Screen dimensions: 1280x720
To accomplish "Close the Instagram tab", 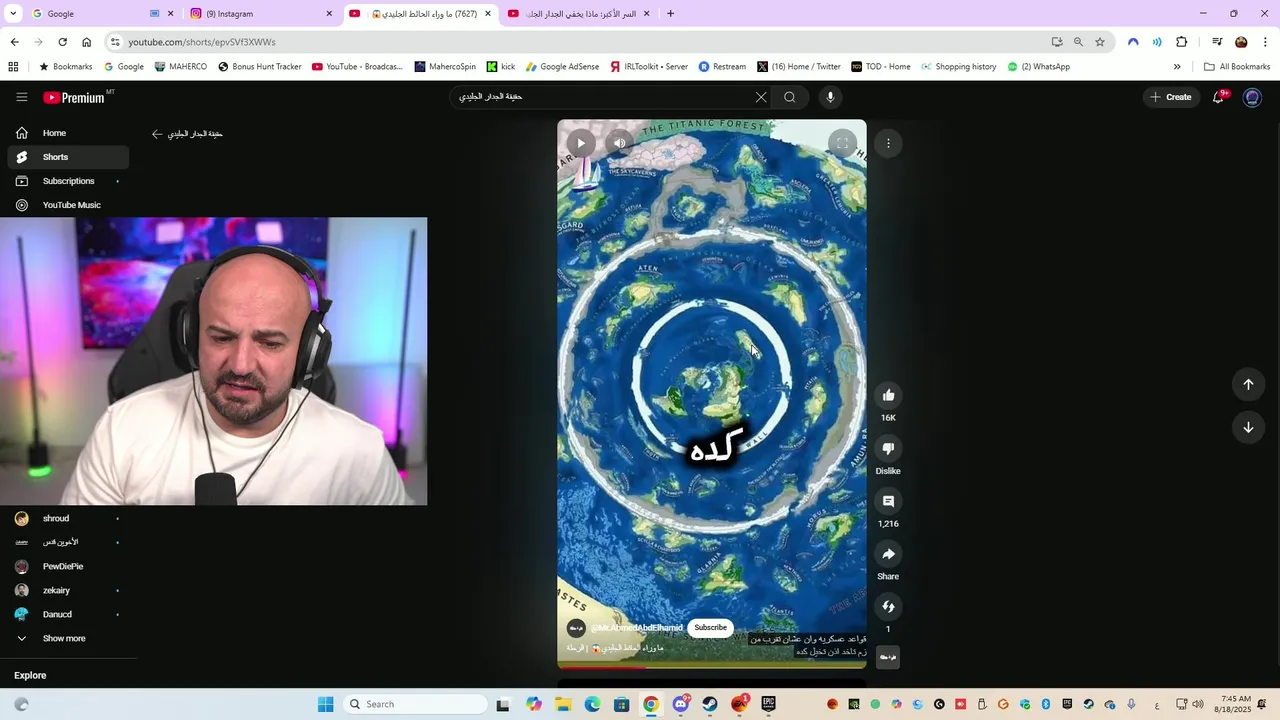I will [329, 14].
